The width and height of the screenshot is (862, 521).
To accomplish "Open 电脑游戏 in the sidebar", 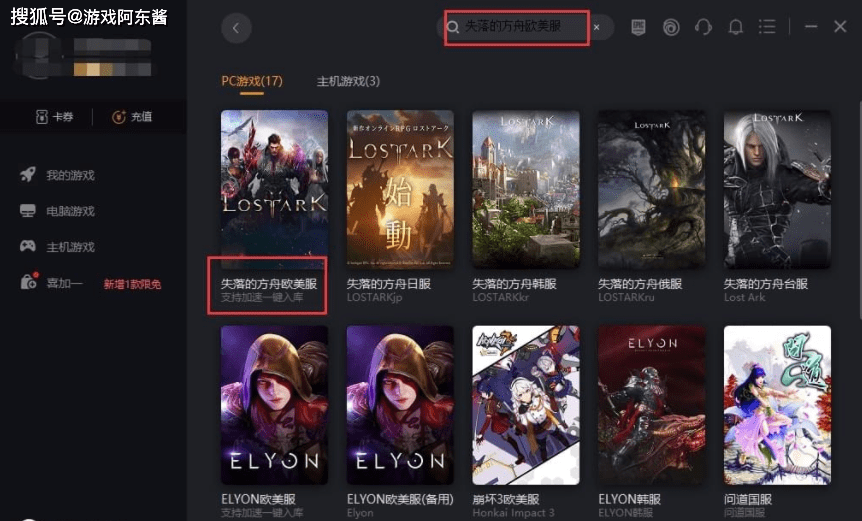I will [x=70, y=211].
